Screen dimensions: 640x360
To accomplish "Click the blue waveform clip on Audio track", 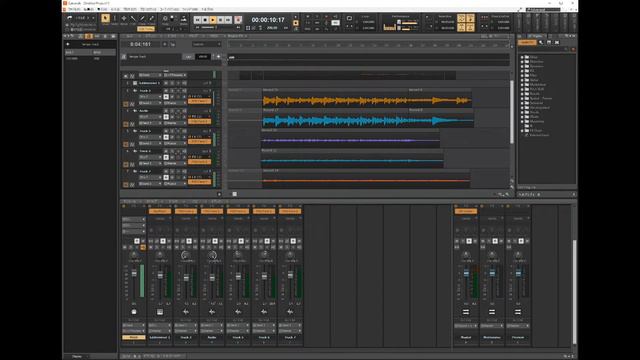I will point(368,120).
